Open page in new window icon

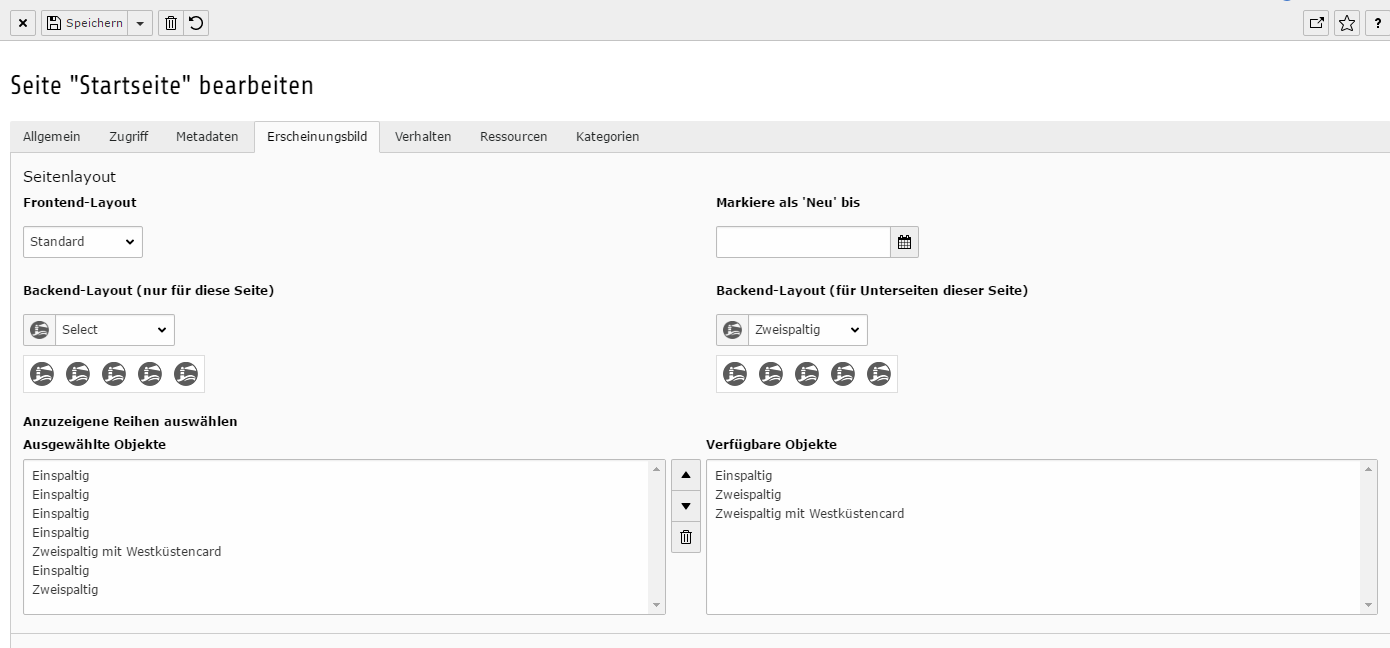[1317, 23]
